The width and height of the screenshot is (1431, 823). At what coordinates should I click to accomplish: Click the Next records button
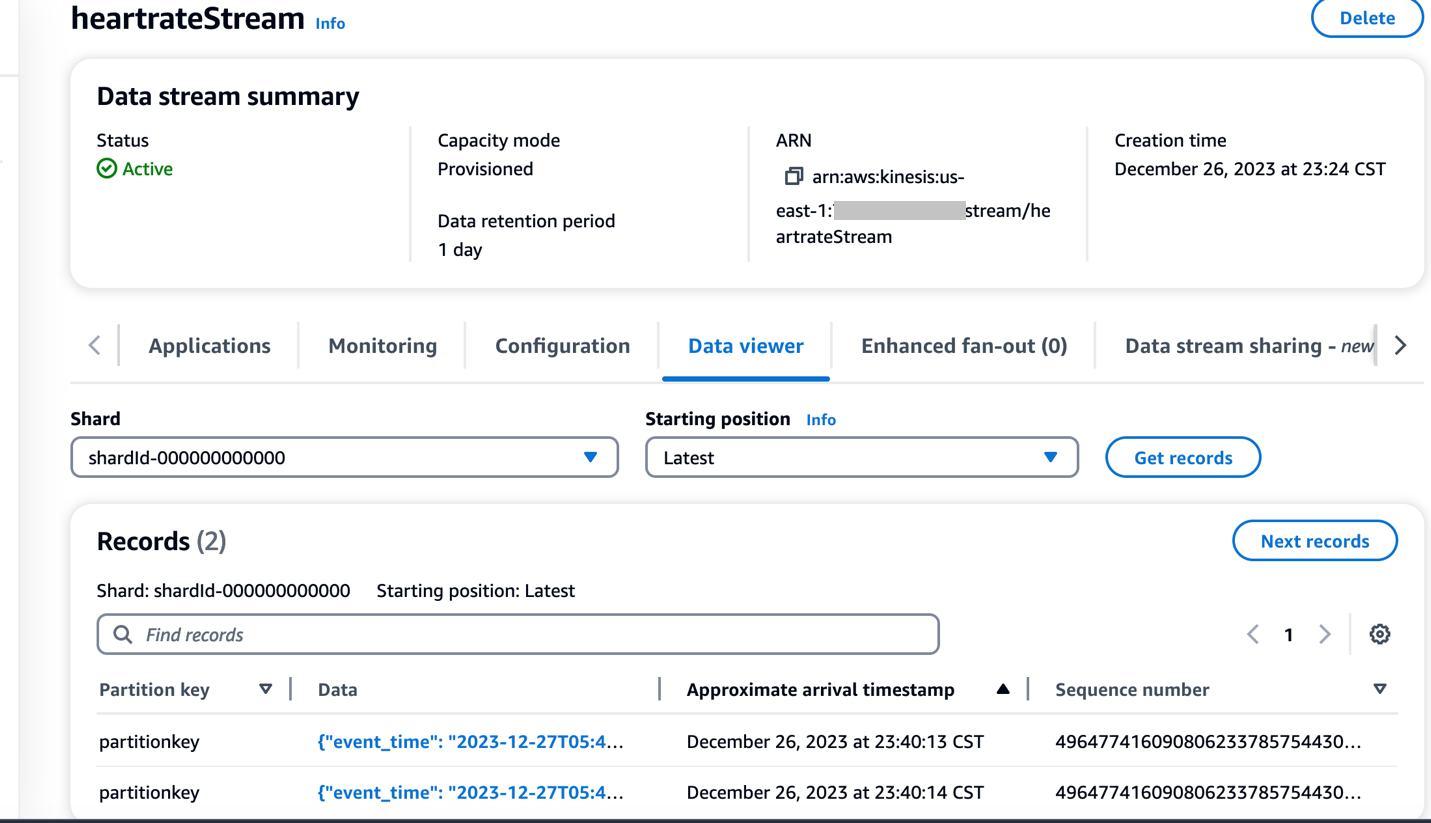click(x=1315, y=541)
